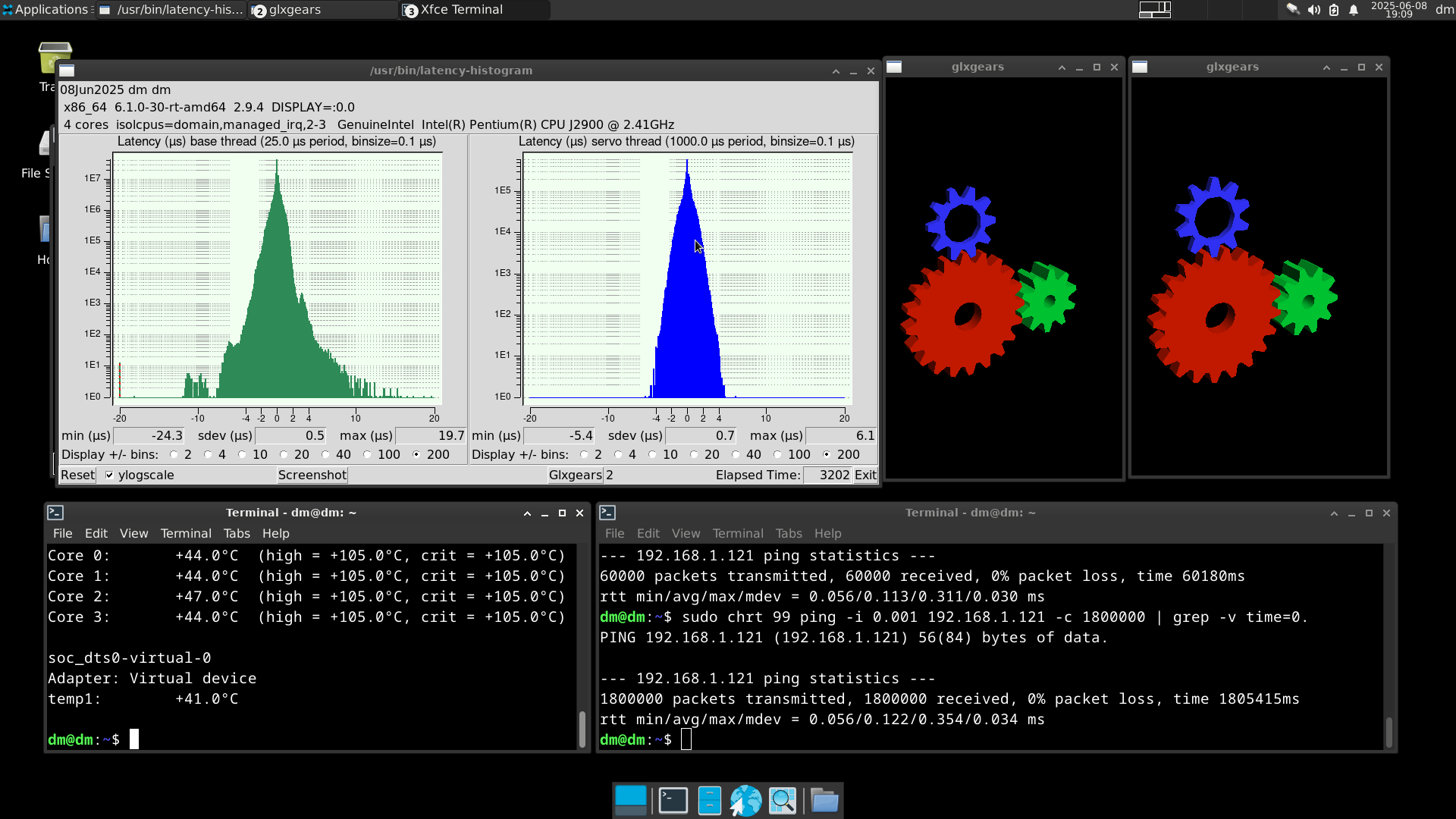Open Web Browser globe icon in dock
Viewport: 1456px width, 819px height.
point(745,800)
